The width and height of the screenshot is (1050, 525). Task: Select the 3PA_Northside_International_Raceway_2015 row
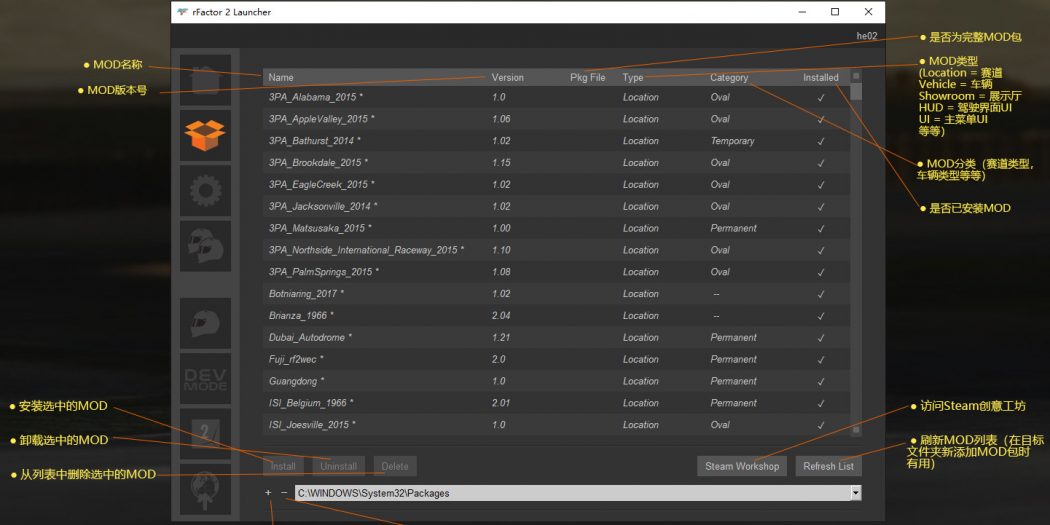pyautogui.click(x=556, y=250)
